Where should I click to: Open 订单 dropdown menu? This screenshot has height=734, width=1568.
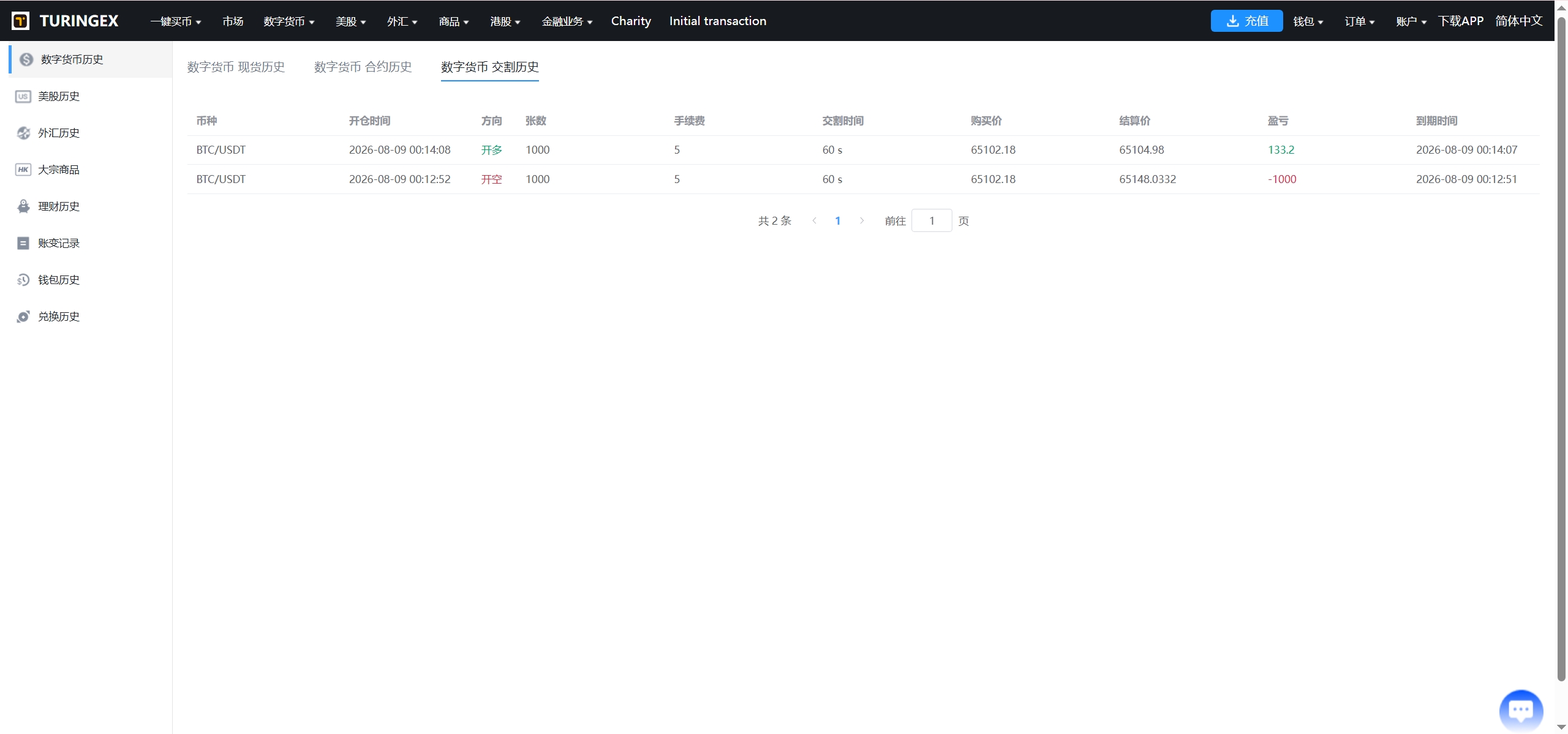[1360, 21]
